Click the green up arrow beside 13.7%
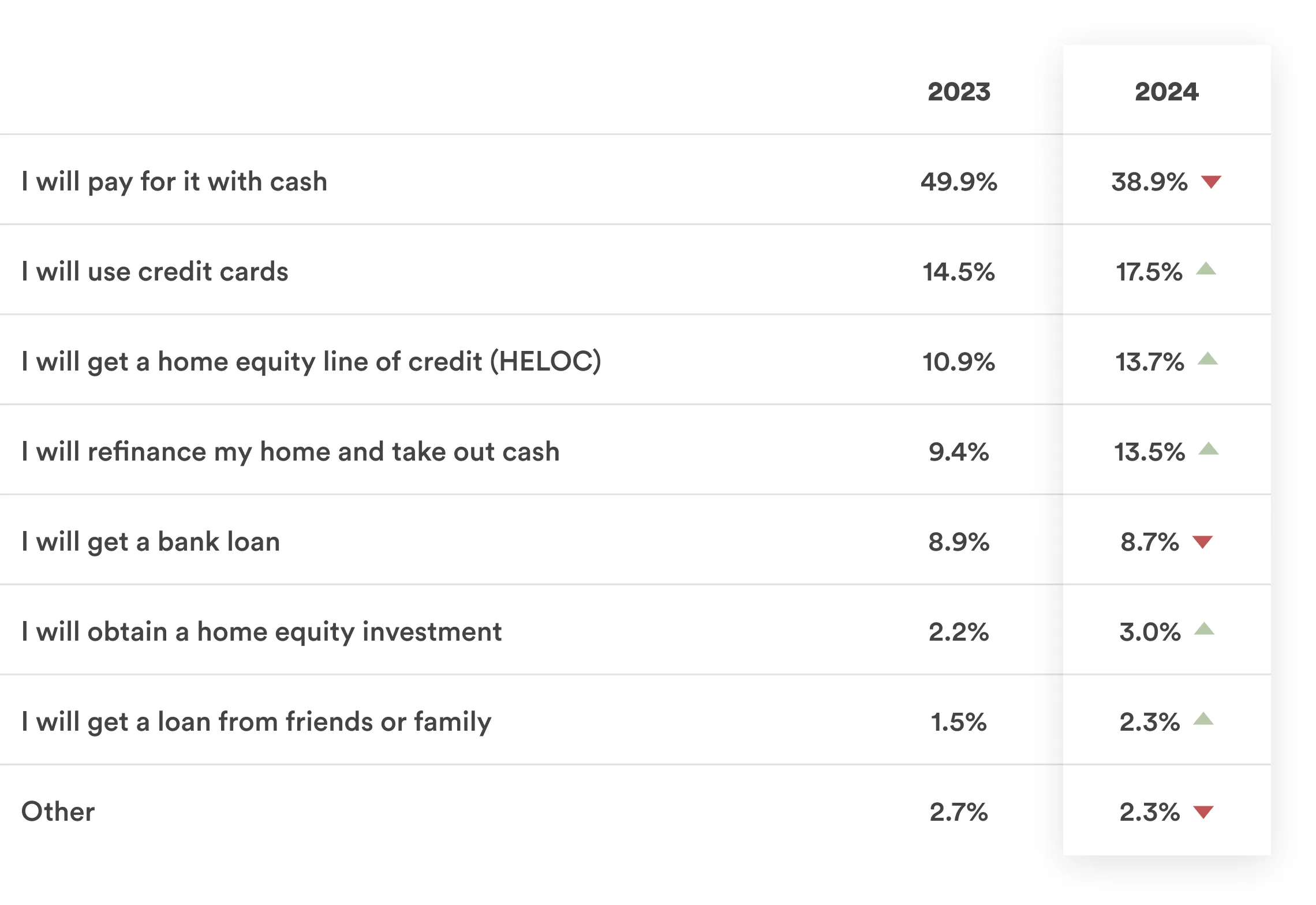1316x905 pixels. tap(1207, 359)
